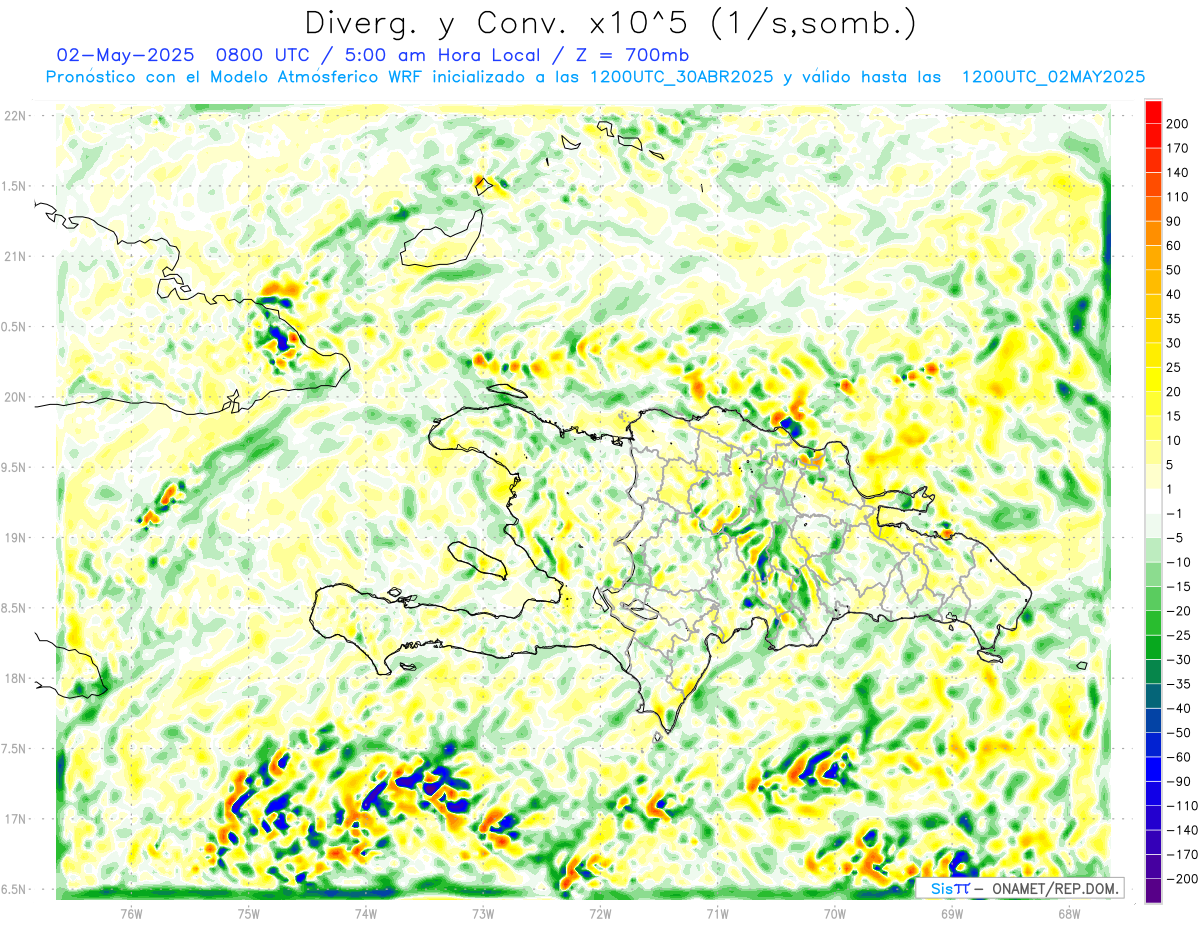Click the positive '30' color scale label

(1175, 343)
